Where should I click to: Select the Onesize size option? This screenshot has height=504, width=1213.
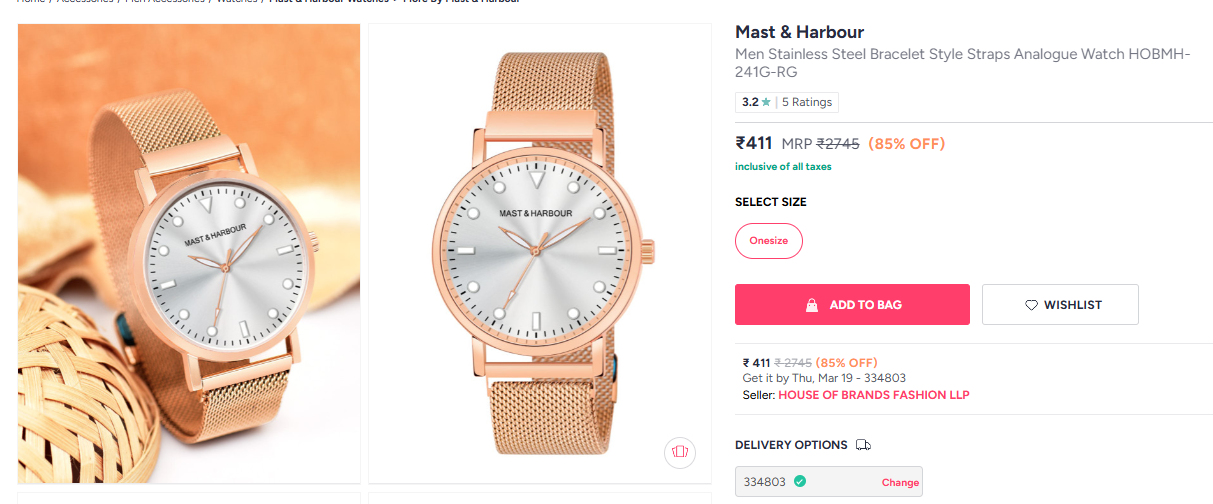click(769, 241)
